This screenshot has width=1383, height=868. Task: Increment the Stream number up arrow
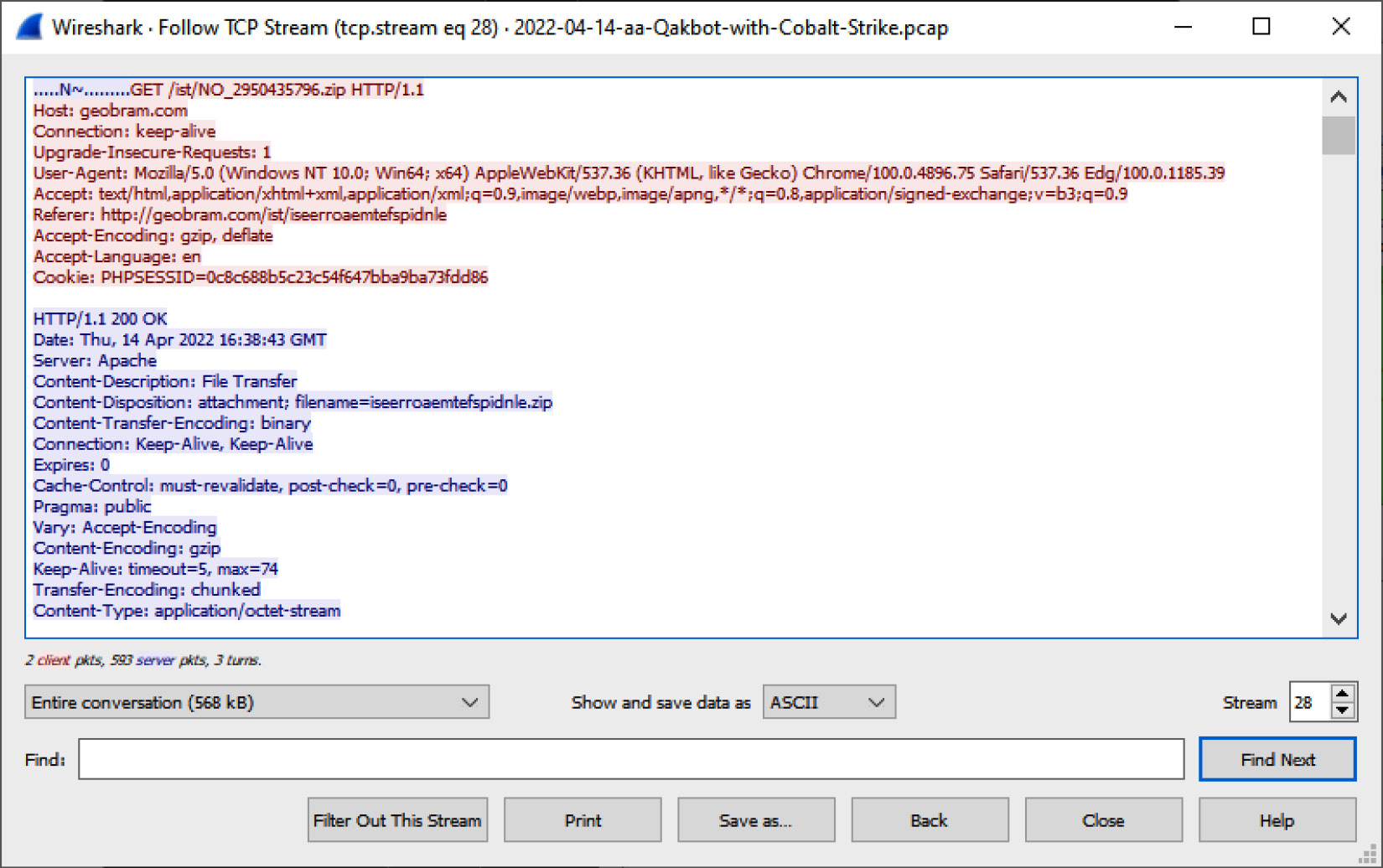pos(1343,694)
